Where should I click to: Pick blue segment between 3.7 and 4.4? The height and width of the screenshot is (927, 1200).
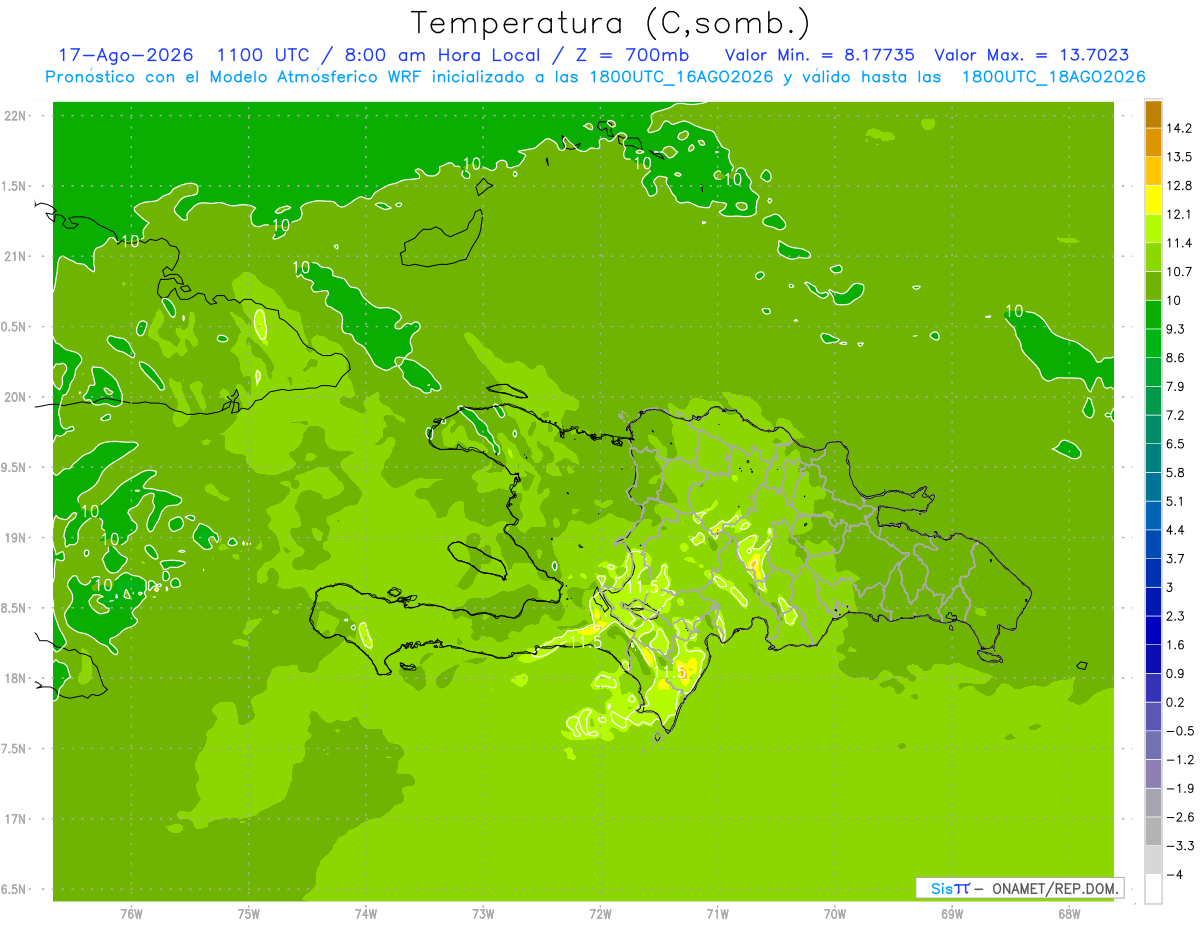[1153, 544]
